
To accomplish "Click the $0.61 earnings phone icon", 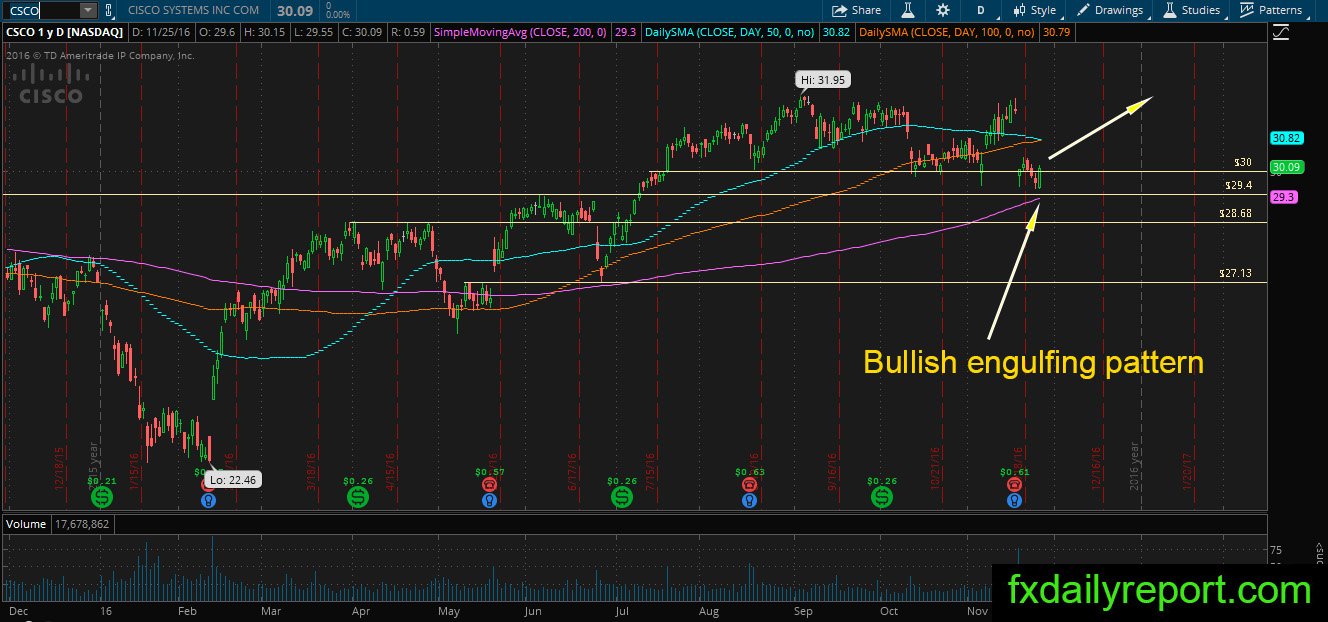I will pyautogui.click(x=1015, y=484).
